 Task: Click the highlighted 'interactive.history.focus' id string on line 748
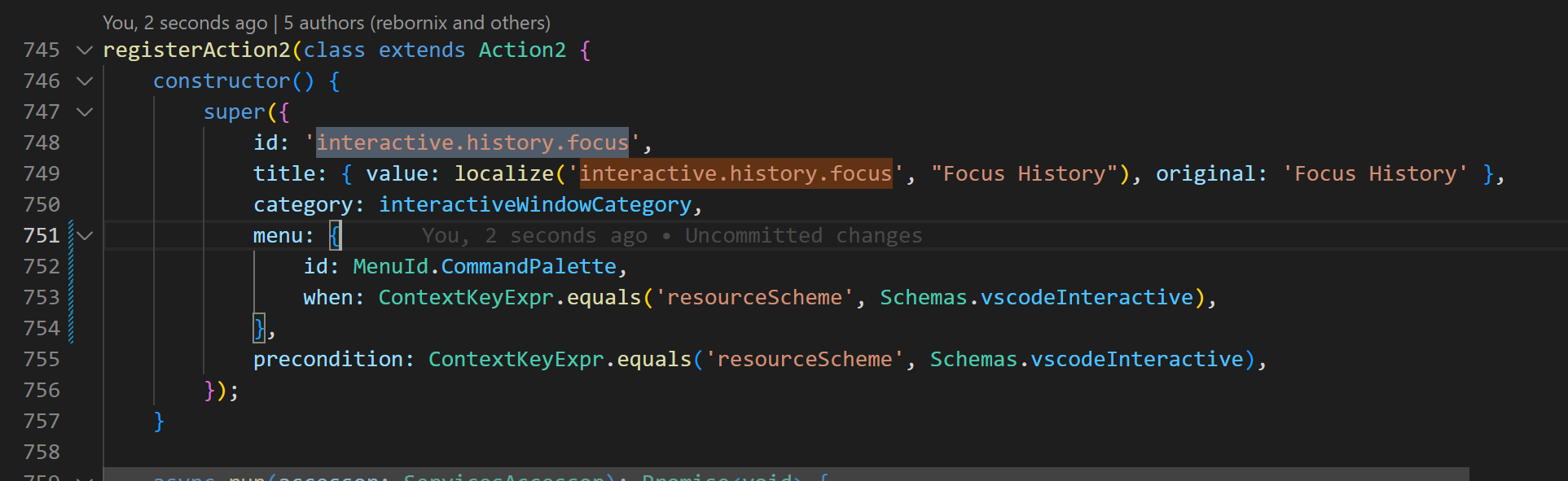[472, 143]
